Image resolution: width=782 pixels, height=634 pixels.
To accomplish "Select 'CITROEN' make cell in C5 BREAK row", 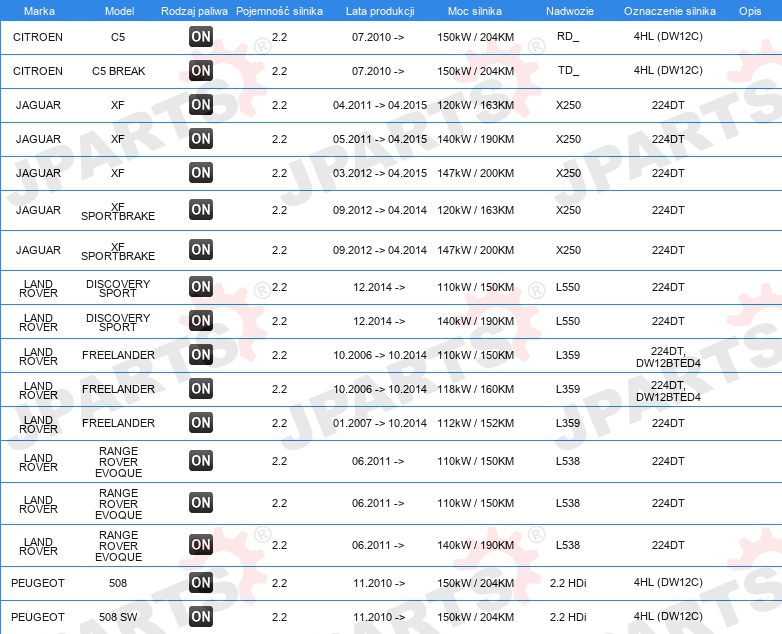I will click(x=38, y=71).
